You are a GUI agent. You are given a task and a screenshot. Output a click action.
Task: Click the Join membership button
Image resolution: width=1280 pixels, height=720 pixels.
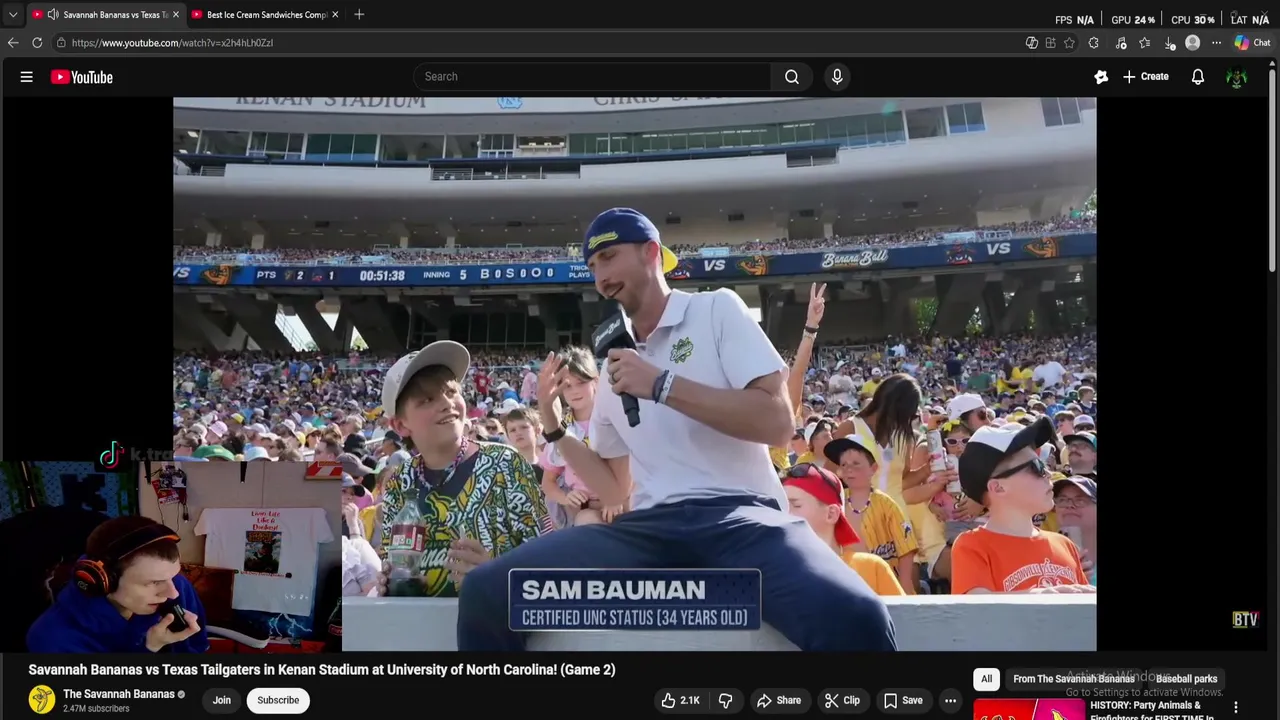point(221,700)
